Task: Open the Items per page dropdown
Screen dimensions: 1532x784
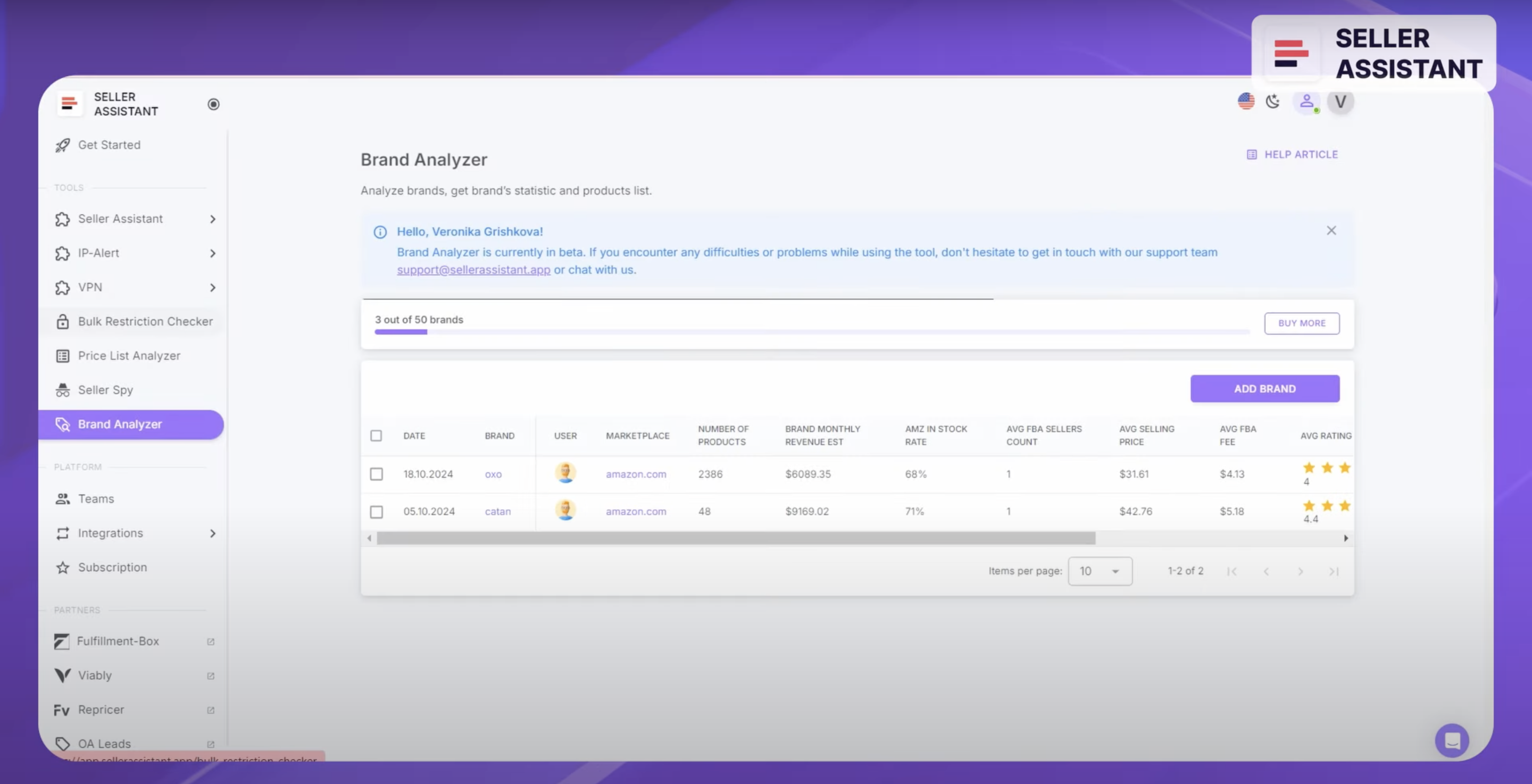Action: pyautogui.click(x=1100, y=571)
